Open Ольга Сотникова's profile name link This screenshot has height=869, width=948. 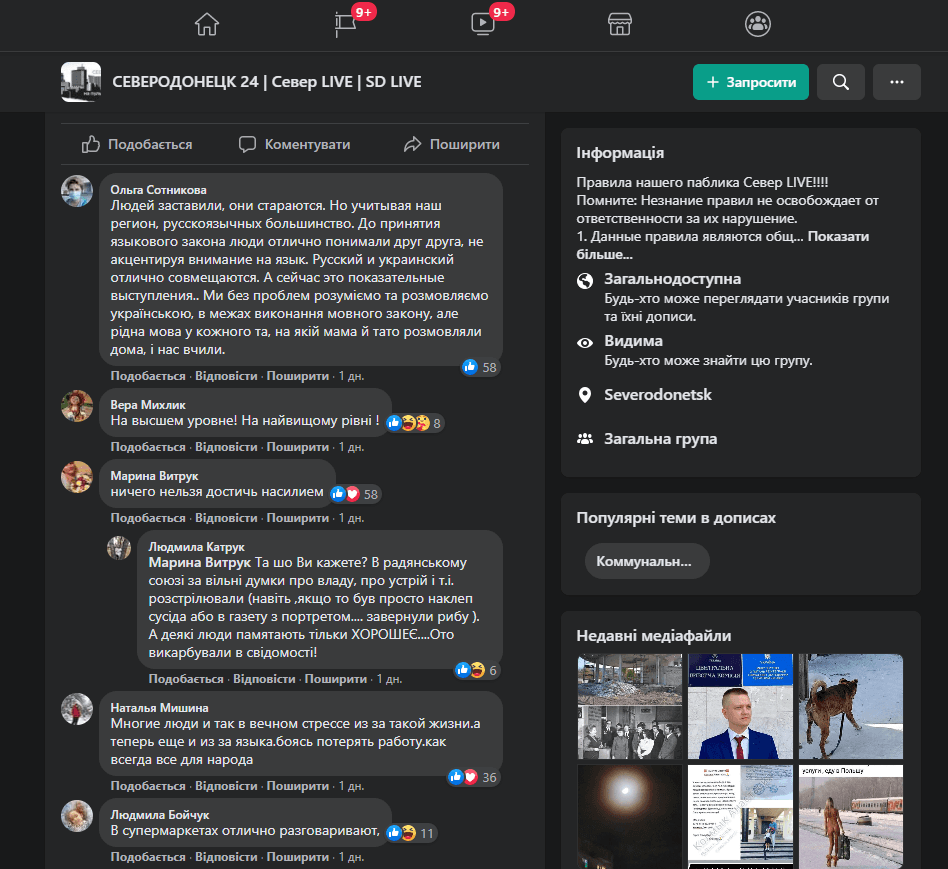[x=158, y=189]
